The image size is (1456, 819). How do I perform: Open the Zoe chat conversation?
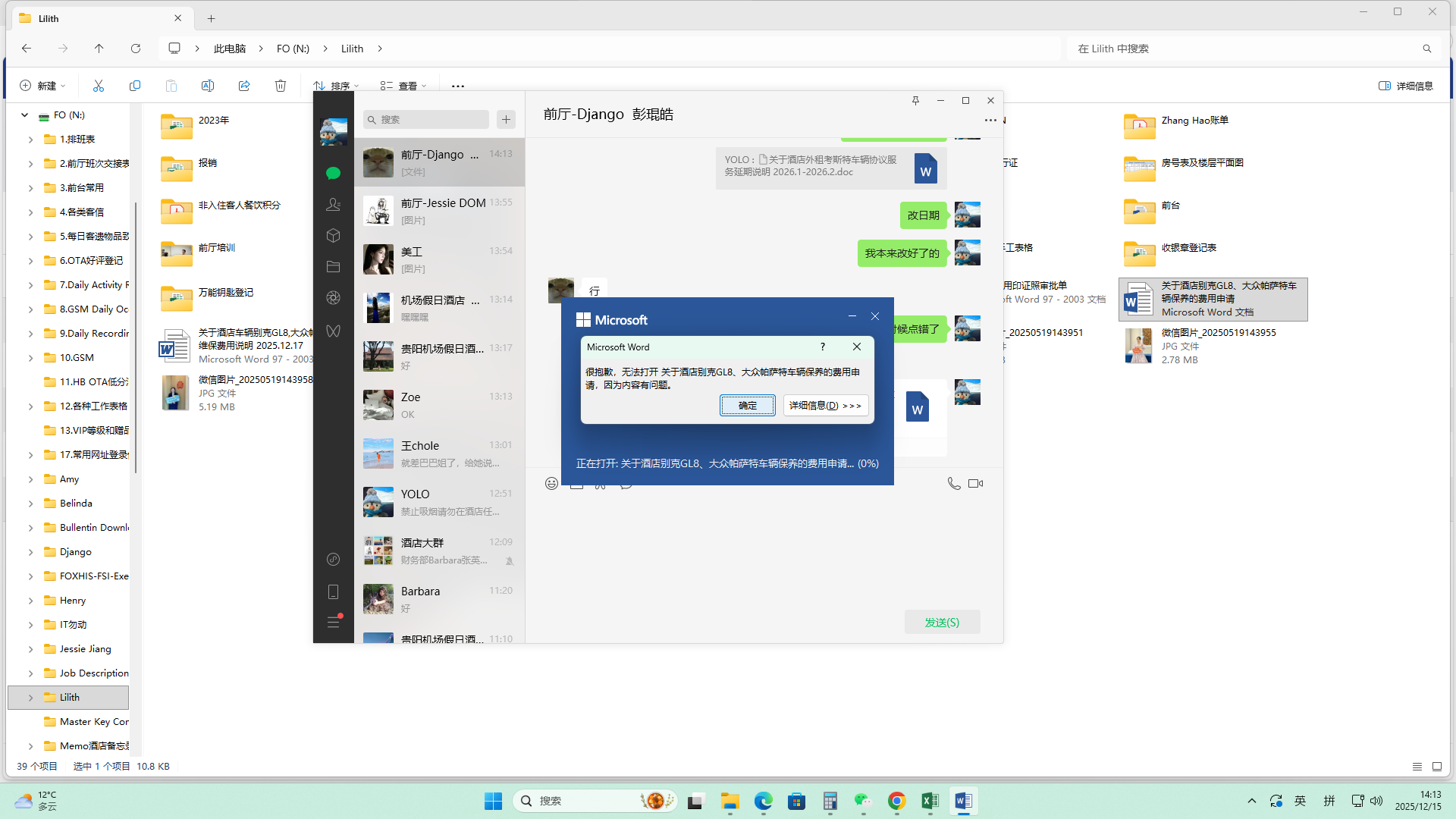tap(439, 405)
